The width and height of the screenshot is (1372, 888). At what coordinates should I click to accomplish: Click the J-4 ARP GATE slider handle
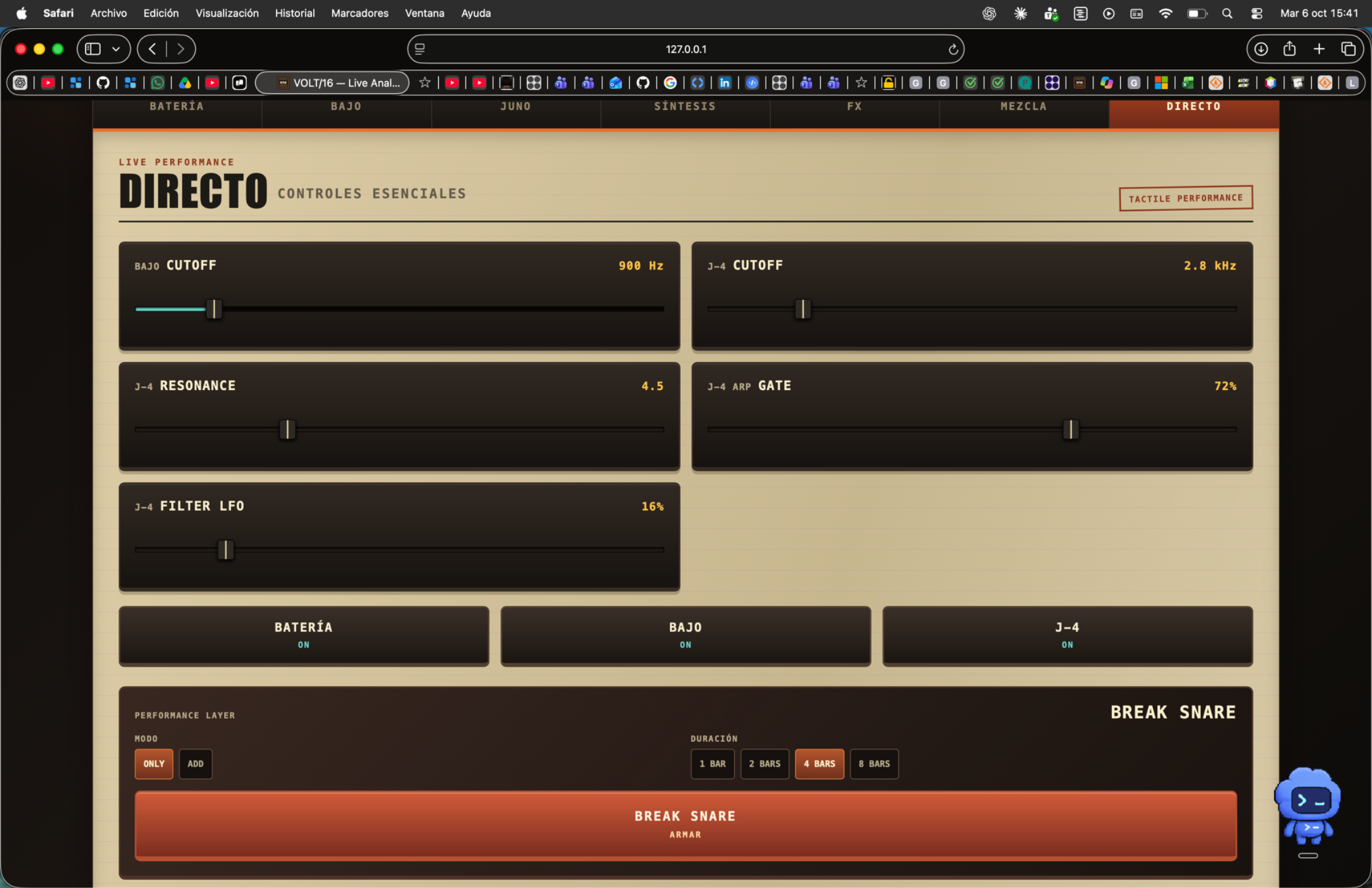coord(1071,430)
